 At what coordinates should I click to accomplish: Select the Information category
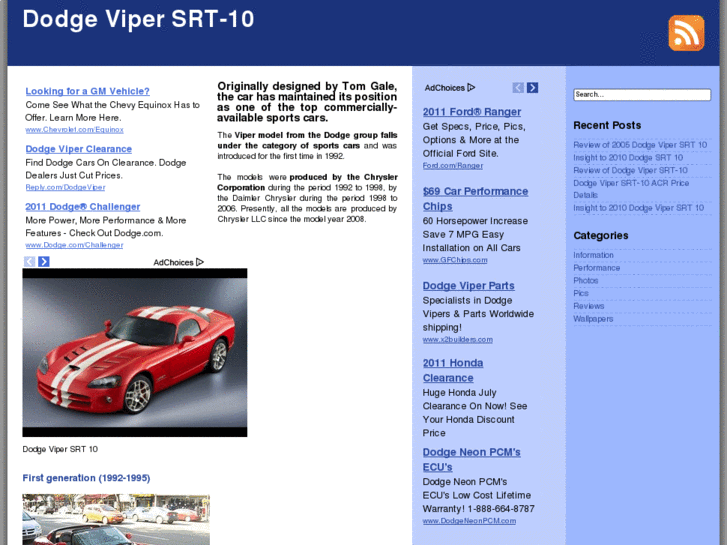click(x=593, y=255)
